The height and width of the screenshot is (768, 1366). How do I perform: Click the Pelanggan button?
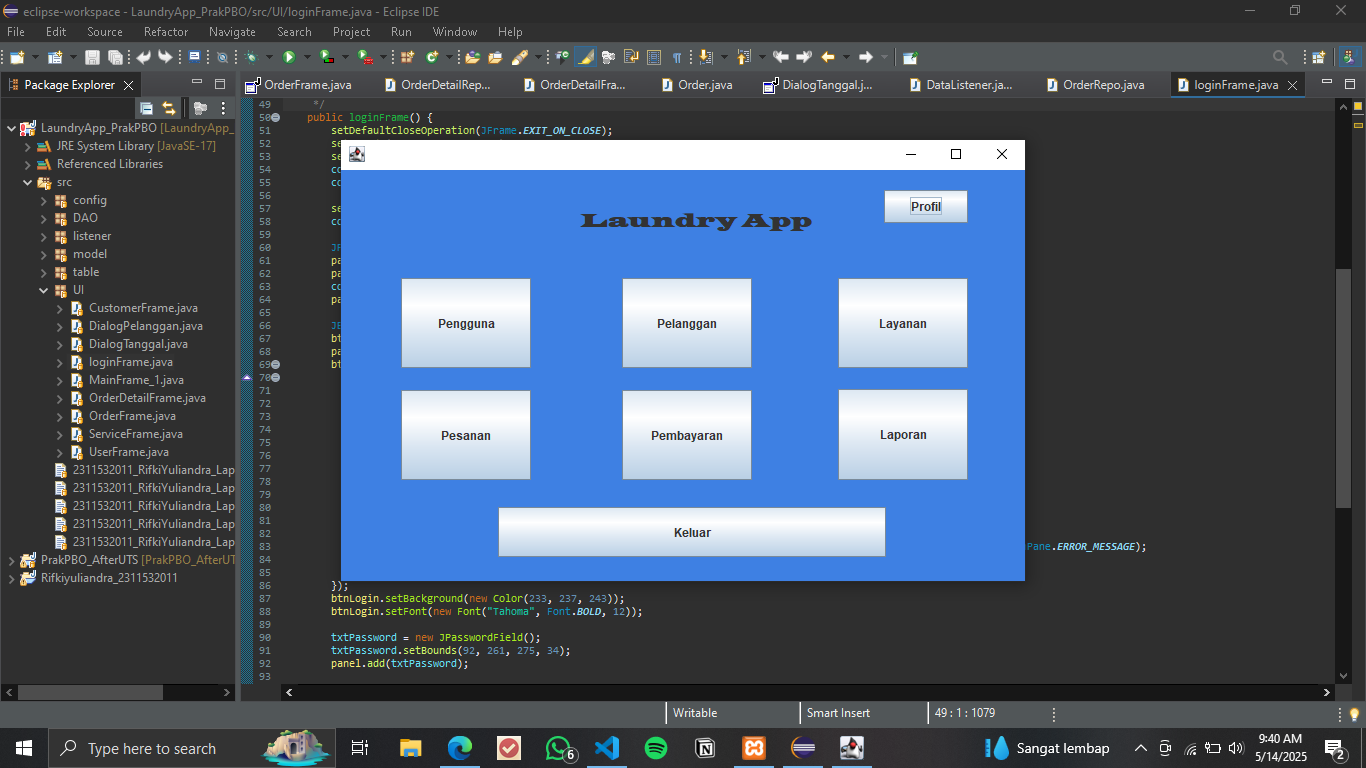point(686,323)
